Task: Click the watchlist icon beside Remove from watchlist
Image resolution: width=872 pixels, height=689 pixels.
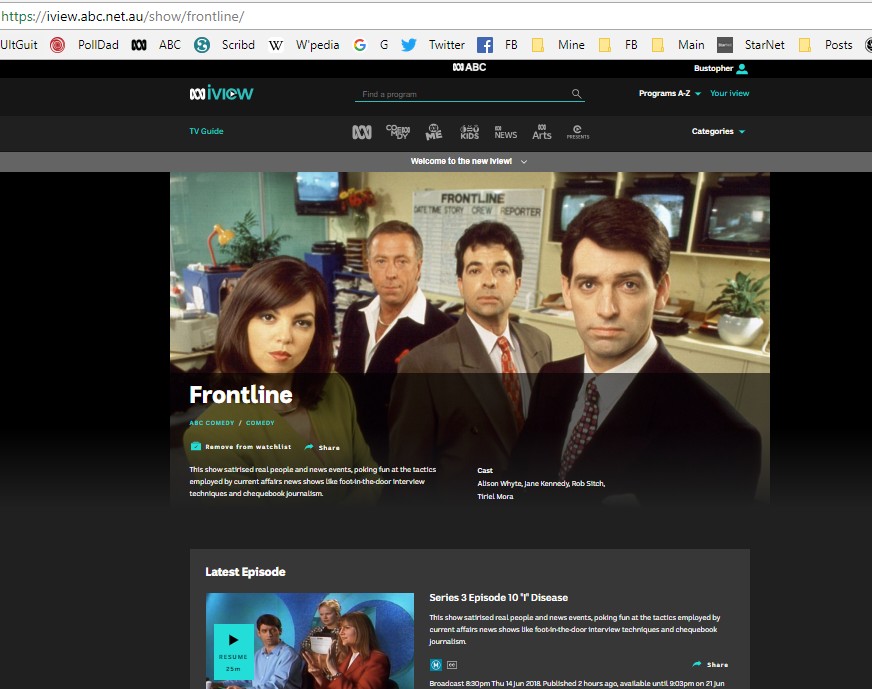Action: coord(196,446)
